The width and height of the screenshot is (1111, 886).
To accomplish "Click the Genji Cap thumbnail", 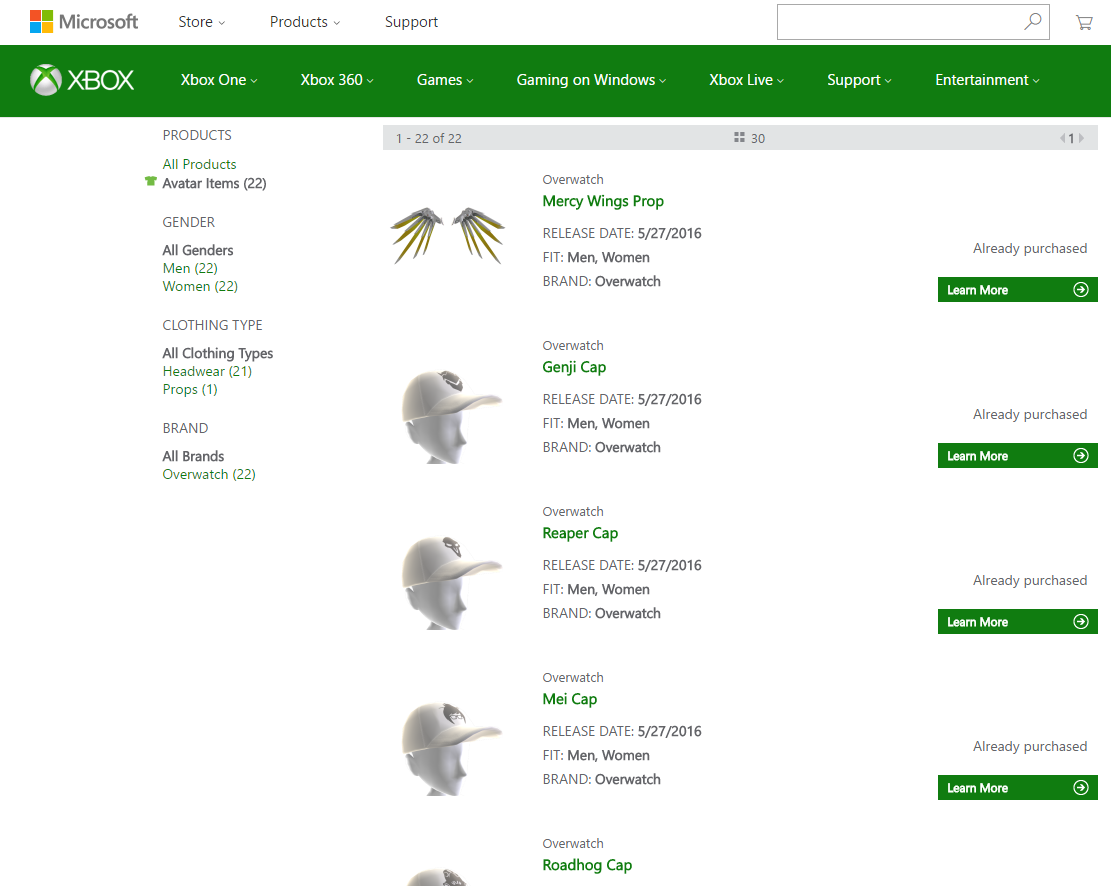I will tap(451, 416).
